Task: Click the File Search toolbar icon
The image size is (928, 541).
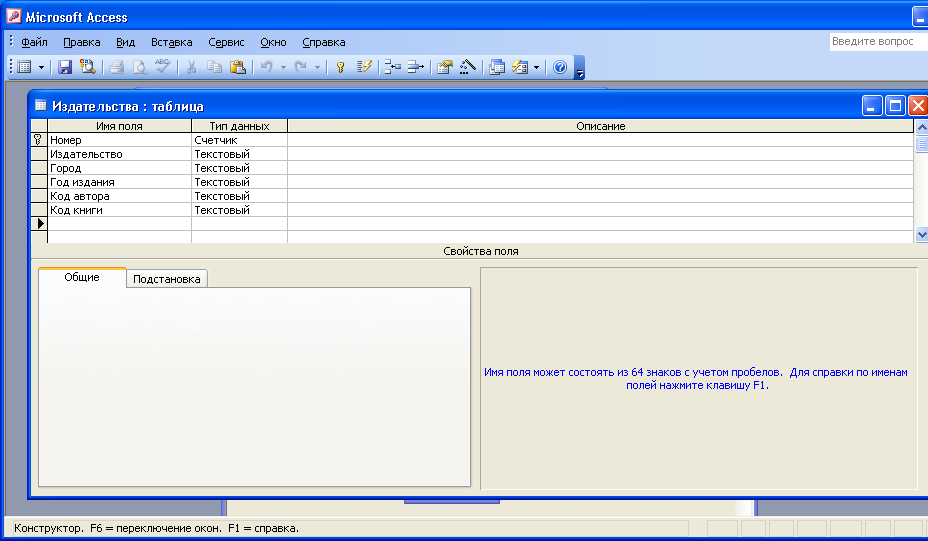Action: tap(88, 67)
